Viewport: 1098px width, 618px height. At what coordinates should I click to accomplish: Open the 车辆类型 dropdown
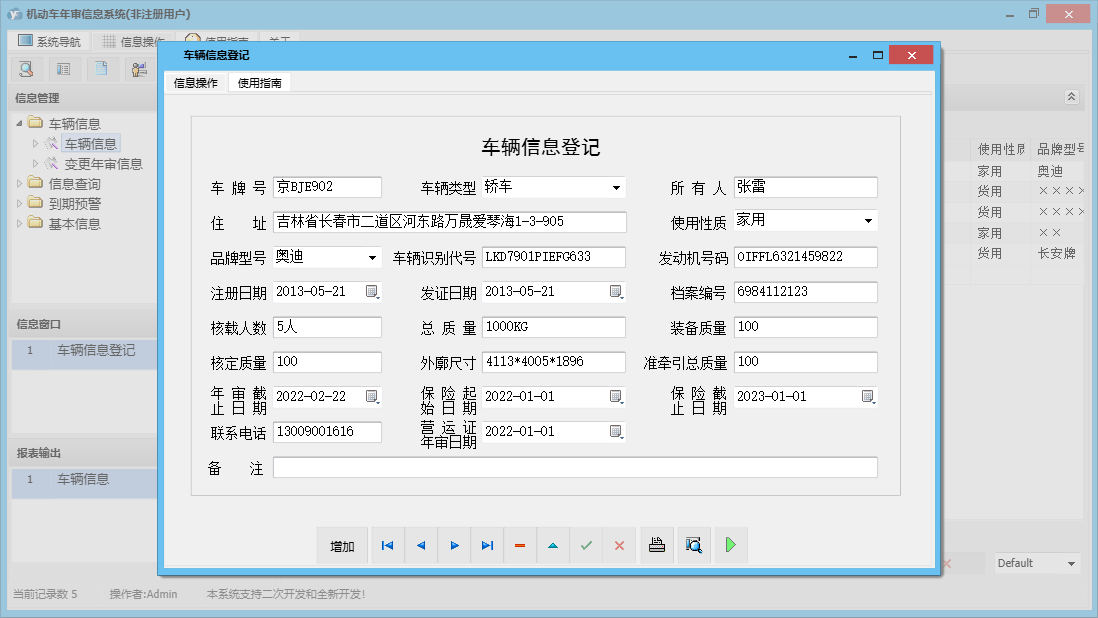(x=615, y=188)
